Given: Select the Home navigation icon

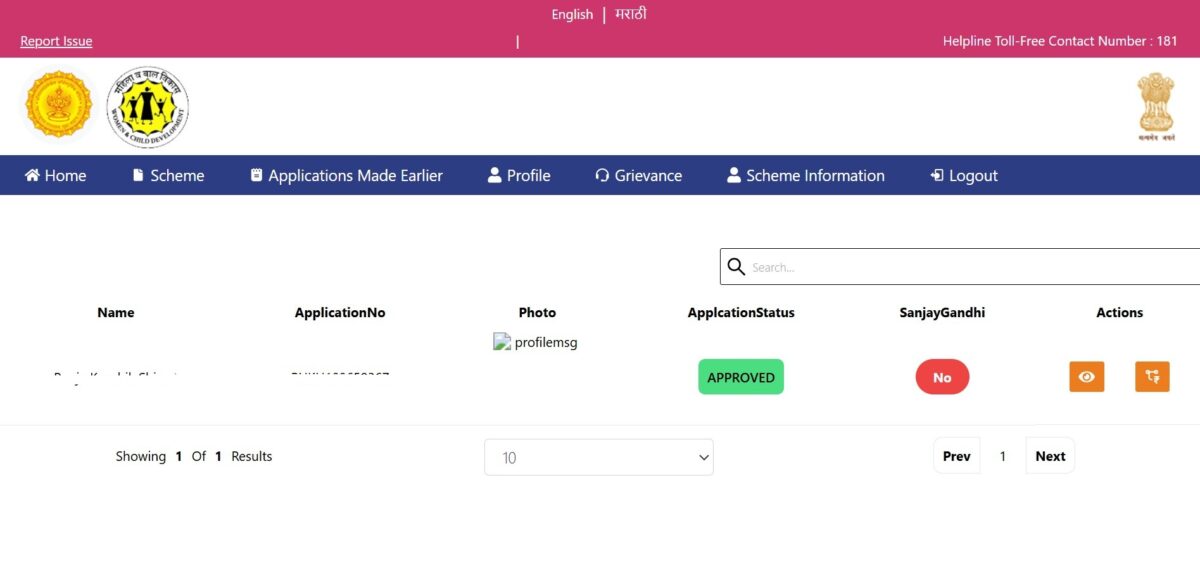Looking at the screenshot, I should tap(35, 175).
